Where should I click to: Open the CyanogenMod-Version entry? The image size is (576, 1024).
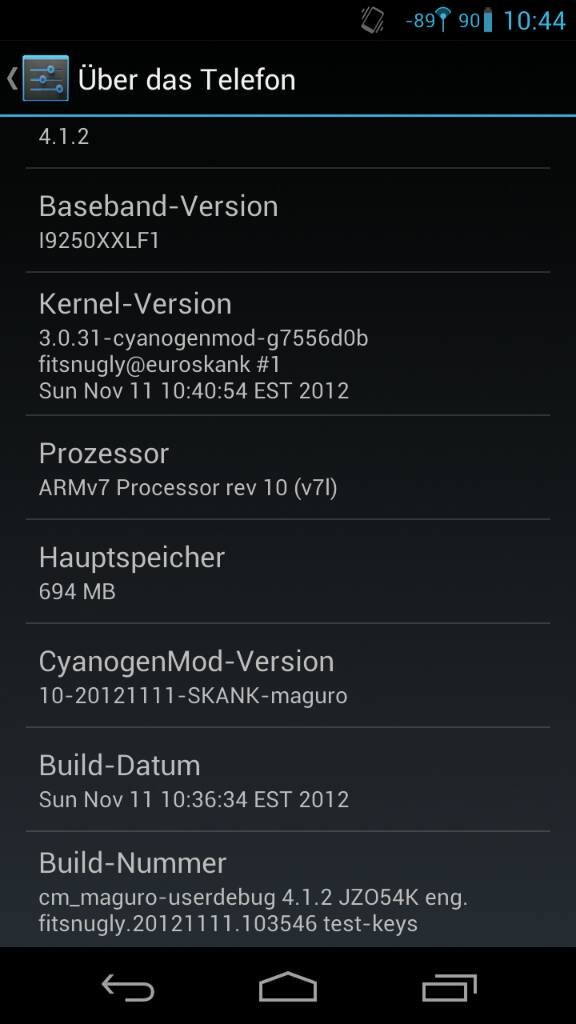pyautogui.click(x=288, y=675)
